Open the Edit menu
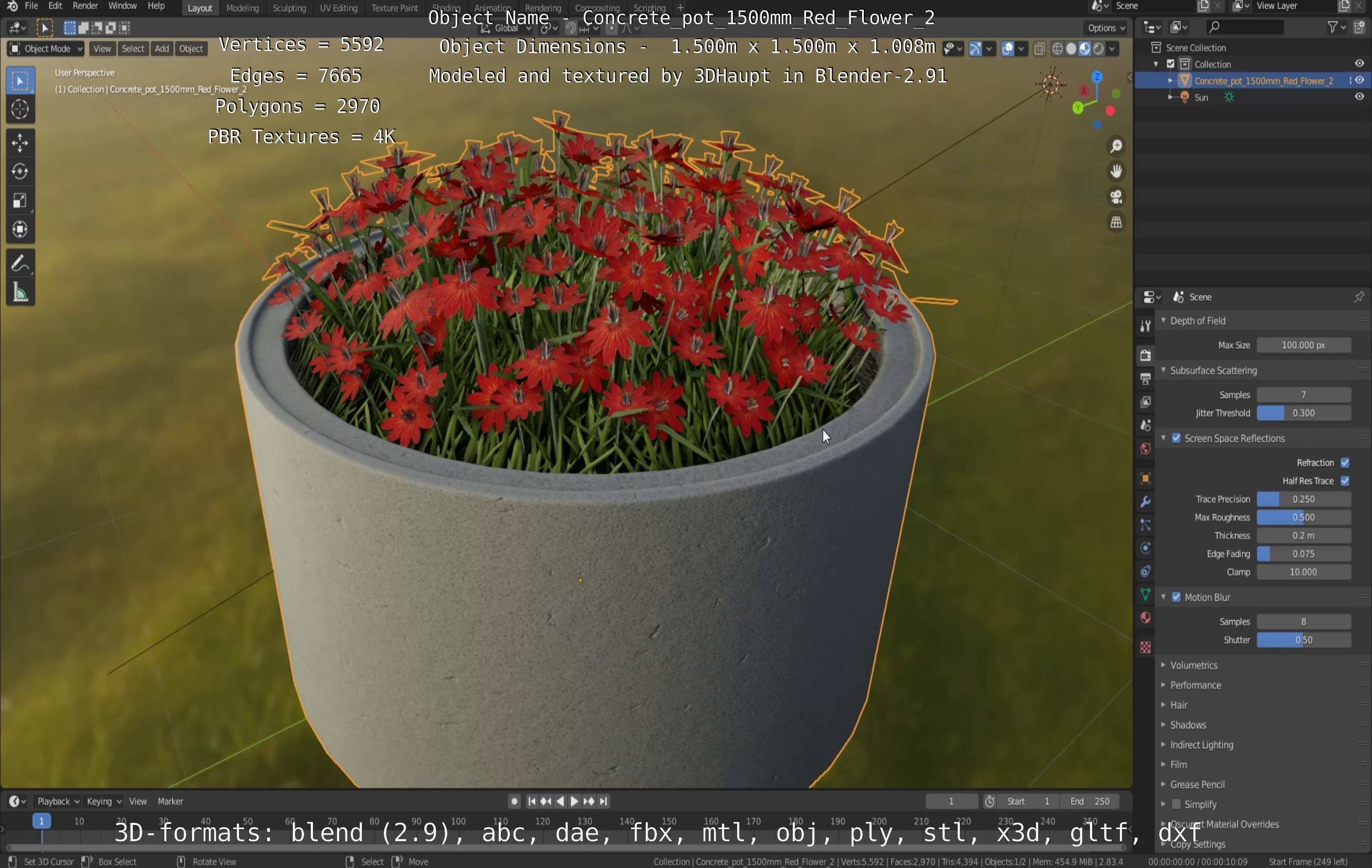The image size is (1372, 868). click(55, 6)
